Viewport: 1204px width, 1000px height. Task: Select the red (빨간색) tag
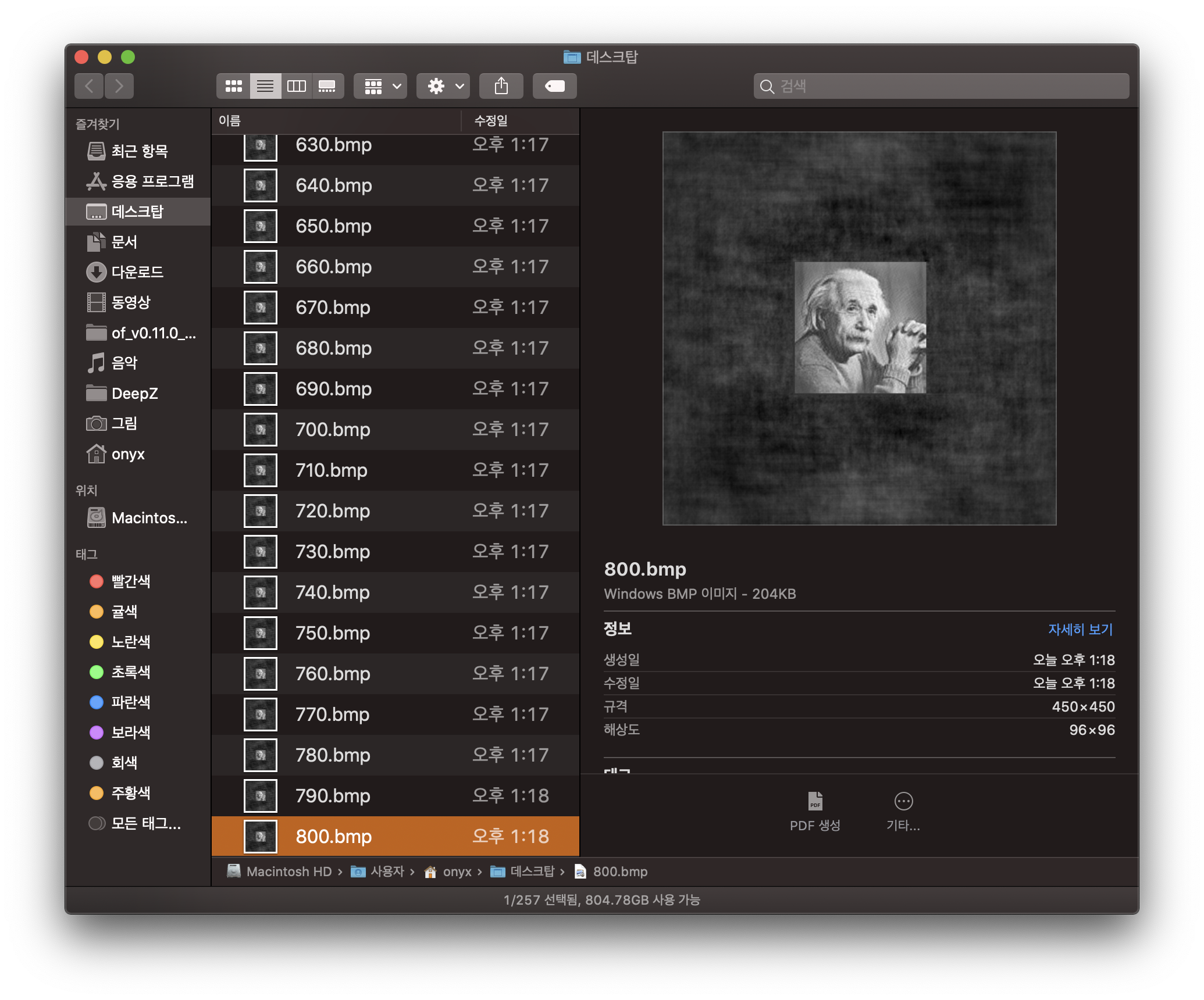[x=130, y=581]
